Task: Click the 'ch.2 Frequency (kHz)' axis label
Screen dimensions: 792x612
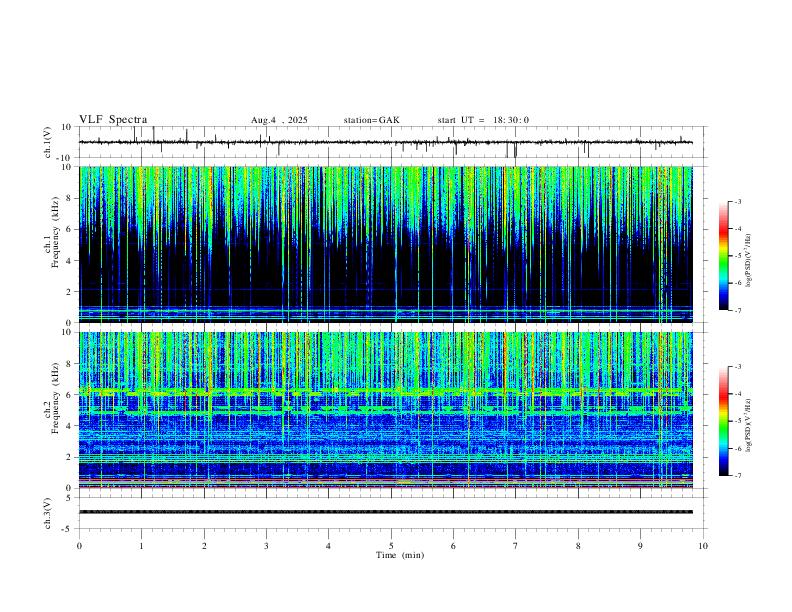Action: pos(52,398)
